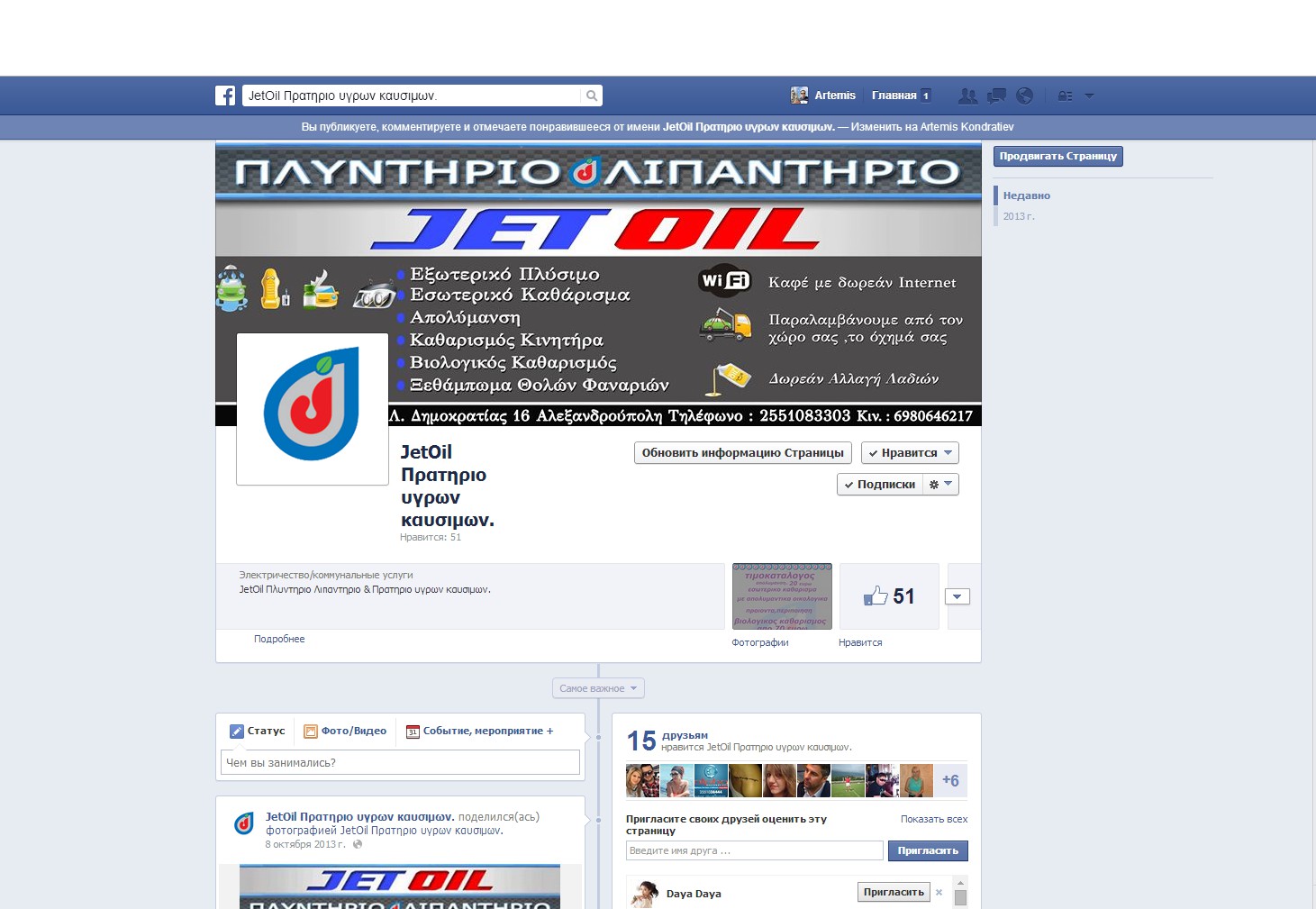Click the +6 more friends tile

950,780
